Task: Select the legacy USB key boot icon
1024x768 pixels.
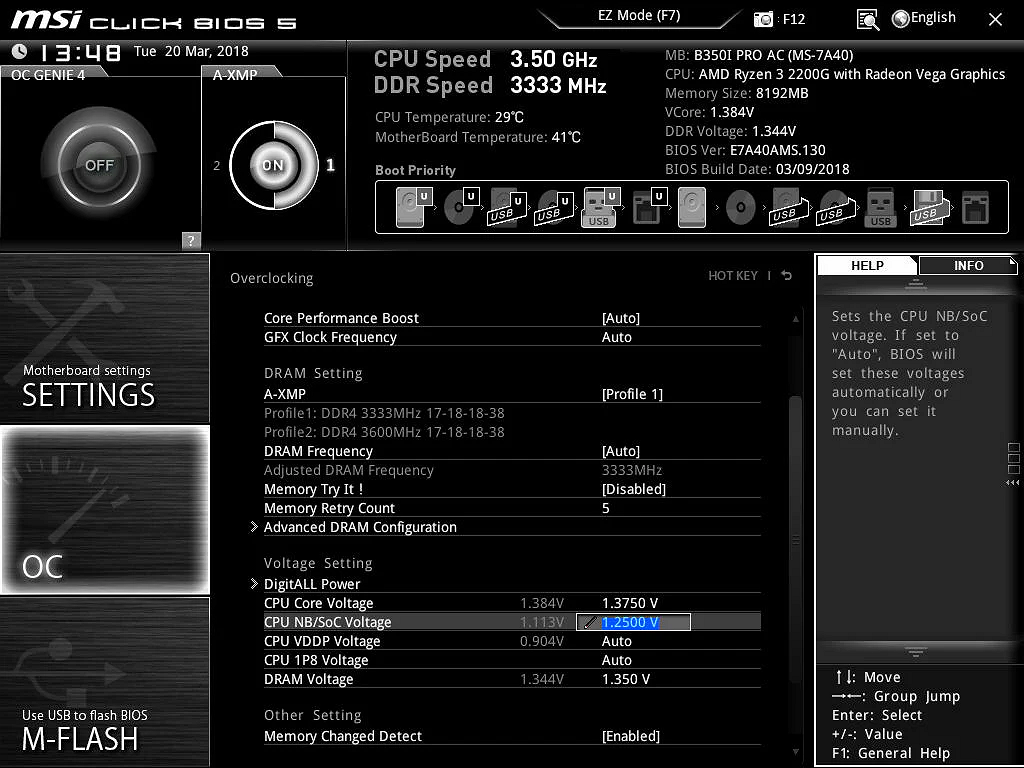Action: click(880, 208)
